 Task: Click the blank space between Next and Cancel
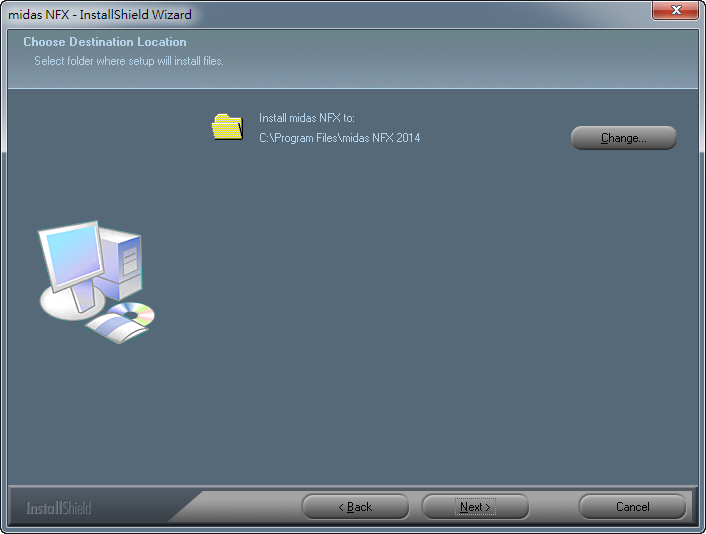click(x=553, y=507)
